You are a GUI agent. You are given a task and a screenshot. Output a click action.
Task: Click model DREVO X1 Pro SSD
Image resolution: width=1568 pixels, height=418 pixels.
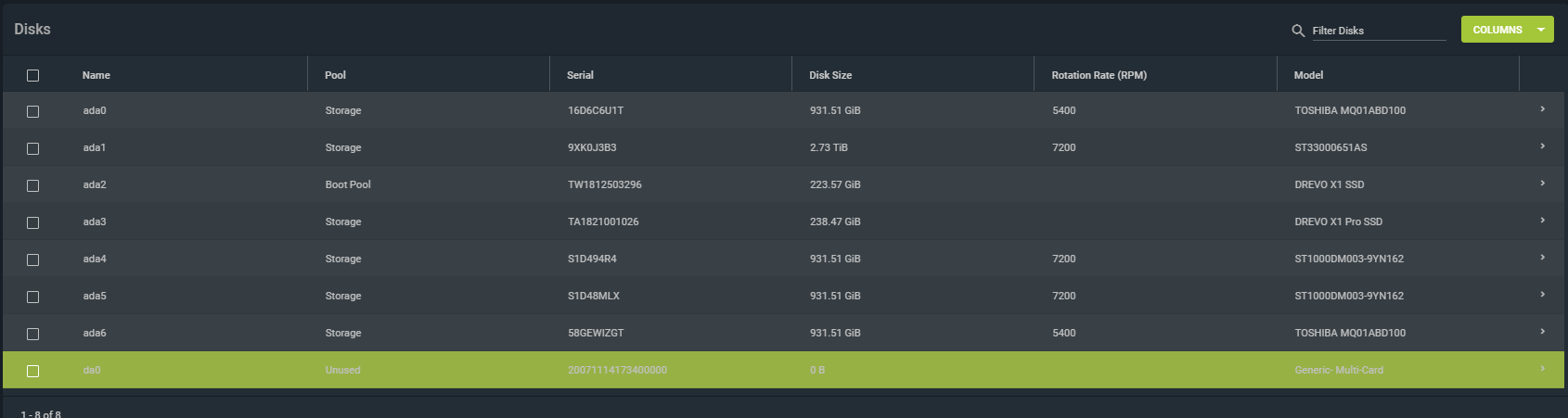pos(1339,222)
